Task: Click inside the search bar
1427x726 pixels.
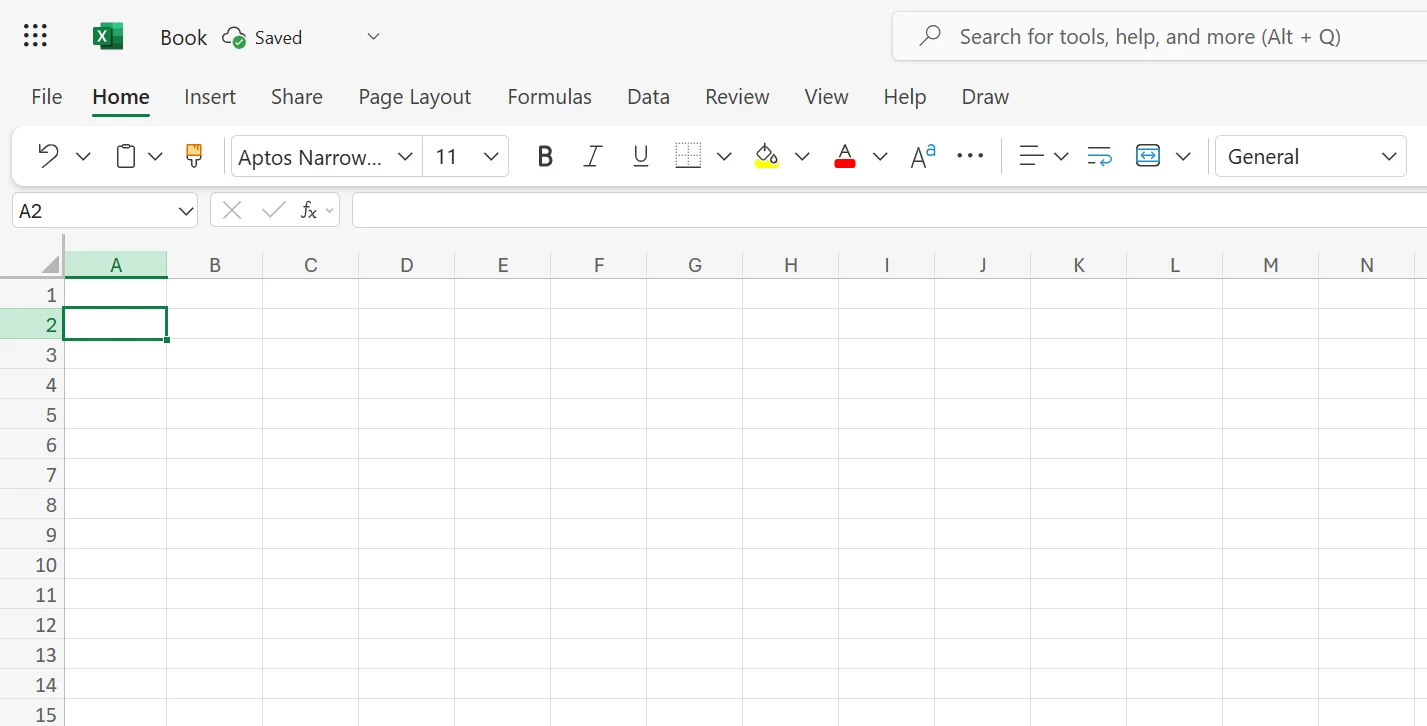Action: [1150, 36]
